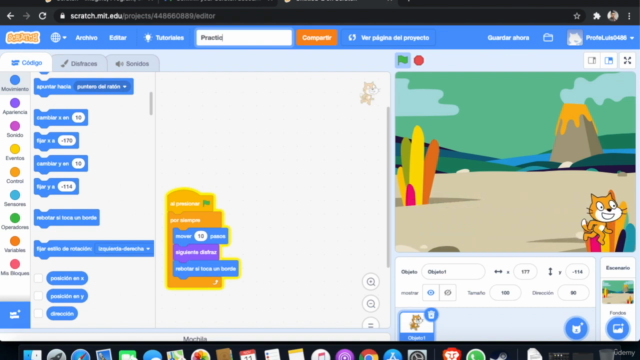Reload the browser page
The width and height of the screenshot is (640, 360).
coord(42,16)
